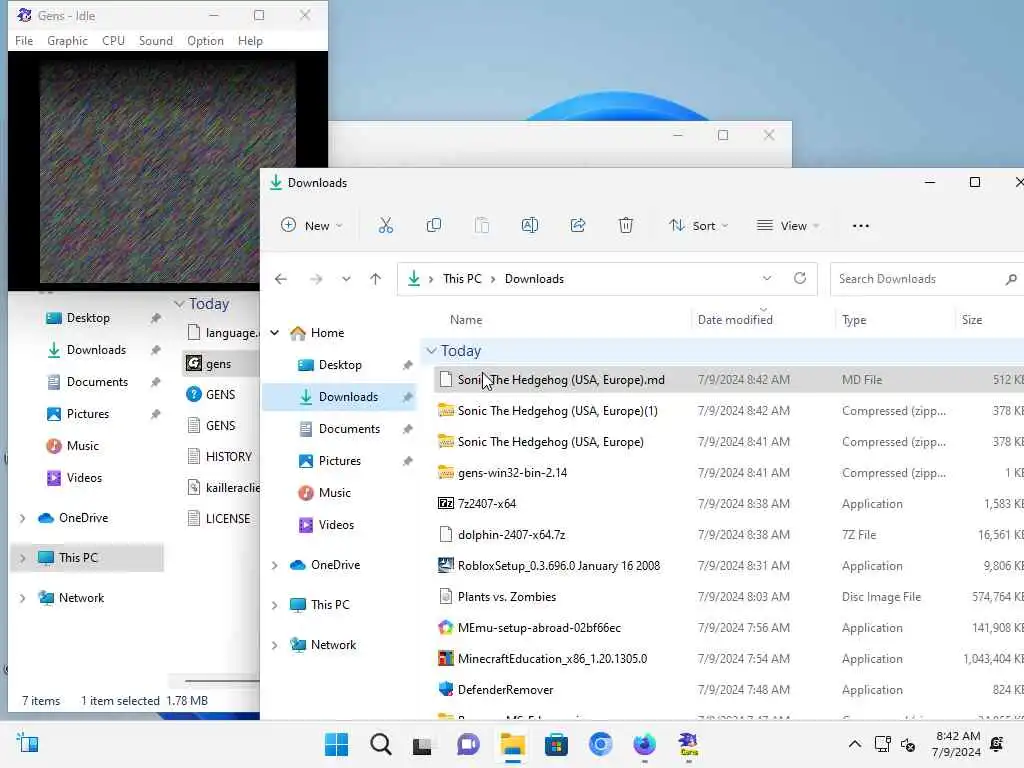This screenshot has width=1024, height=768.
Task: Open recent locations dropdown next to forward arrow
Action: pyautogui.click(x=346, y=279)
